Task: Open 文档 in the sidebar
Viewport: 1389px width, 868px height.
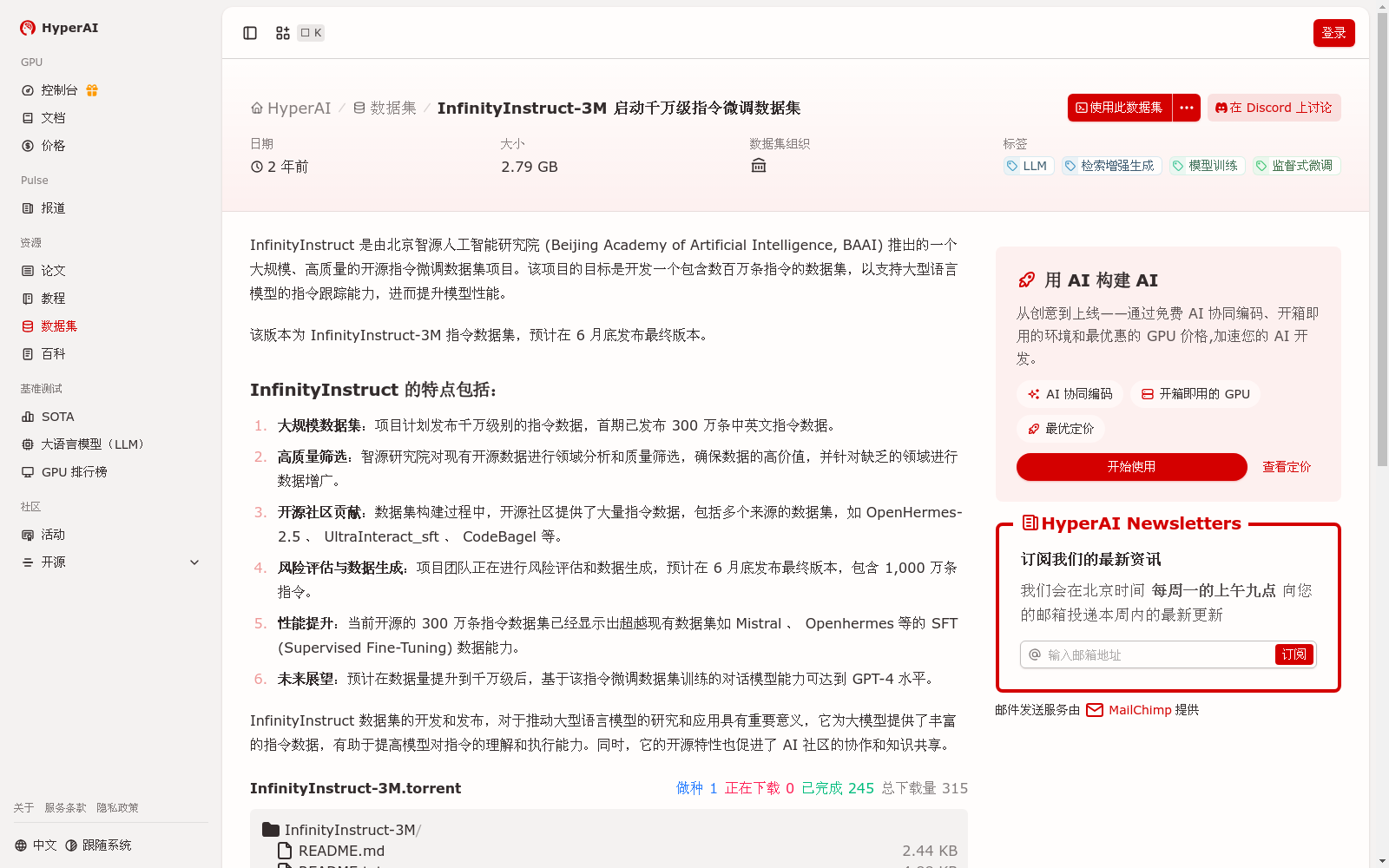Action: (x=53, y=118)
